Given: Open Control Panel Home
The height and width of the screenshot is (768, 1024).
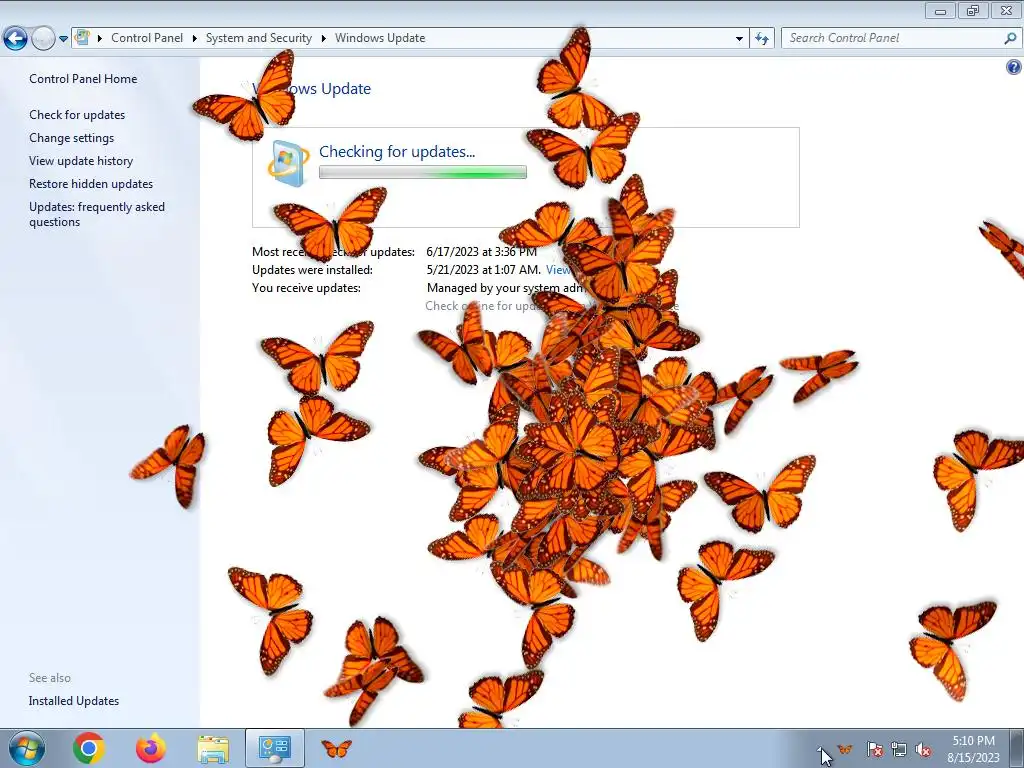Looking at the screenshot, I should coord(83,78).
